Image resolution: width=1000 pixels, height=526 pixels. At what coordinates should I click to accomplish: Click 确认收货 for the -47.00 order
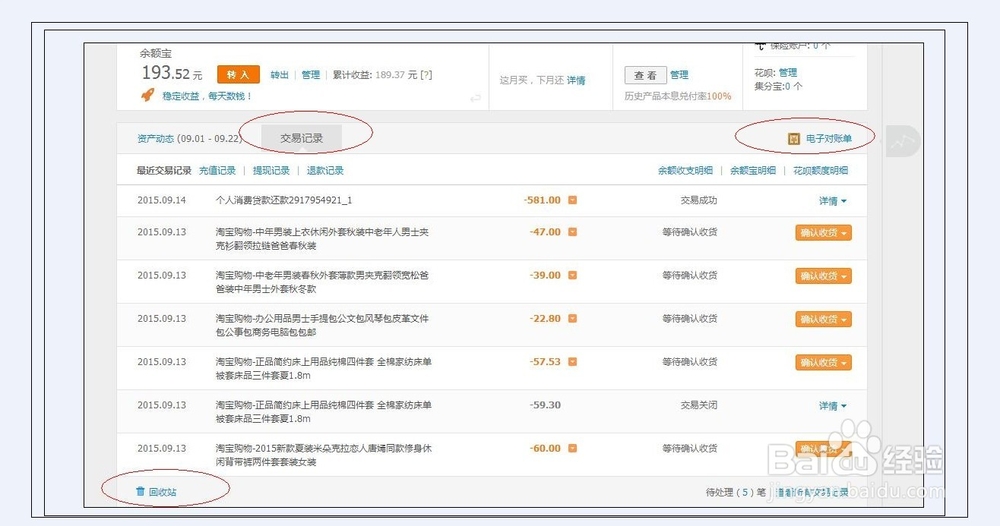coord(823,233)
